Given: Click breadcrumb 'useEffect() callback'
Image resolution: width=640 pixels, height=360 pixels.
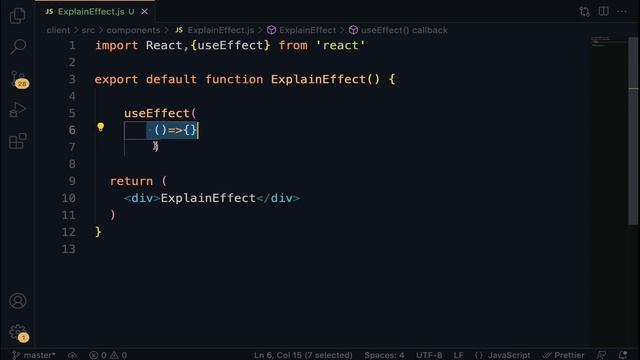Looking at the screenshot, I should (x=398, y=30).
